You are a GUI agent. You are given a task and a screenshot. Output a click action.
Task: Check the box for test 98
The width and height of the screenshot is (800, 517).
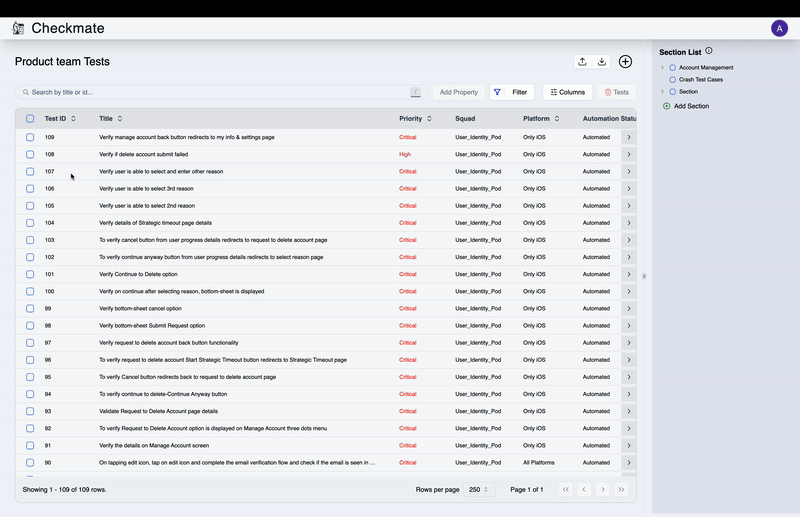tap(30, 326)
